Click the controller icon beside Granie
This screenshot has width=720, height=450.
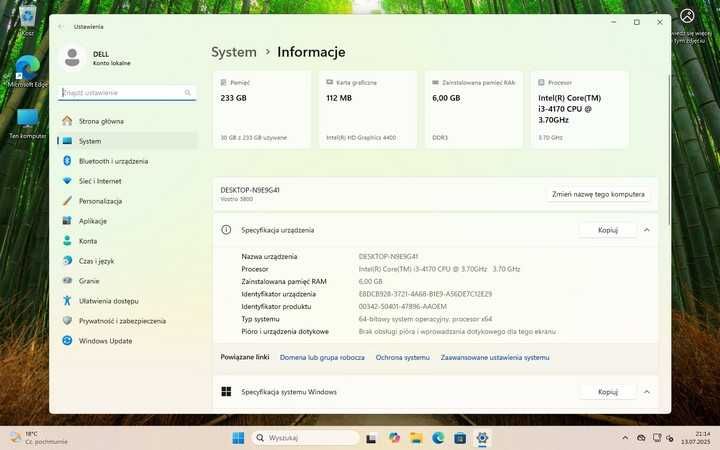(x=67, y=280)
